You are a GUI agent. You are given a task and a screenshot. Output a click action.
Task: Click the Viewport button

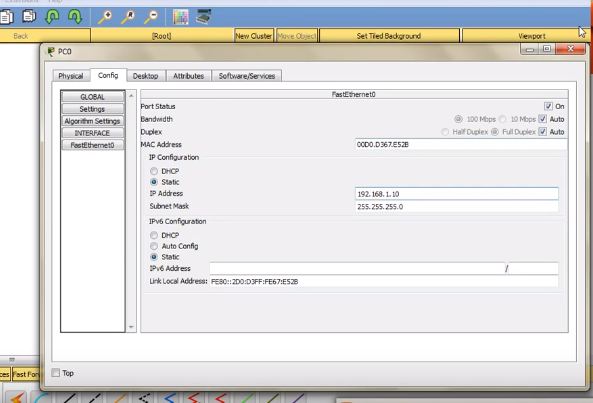[526, 36]
